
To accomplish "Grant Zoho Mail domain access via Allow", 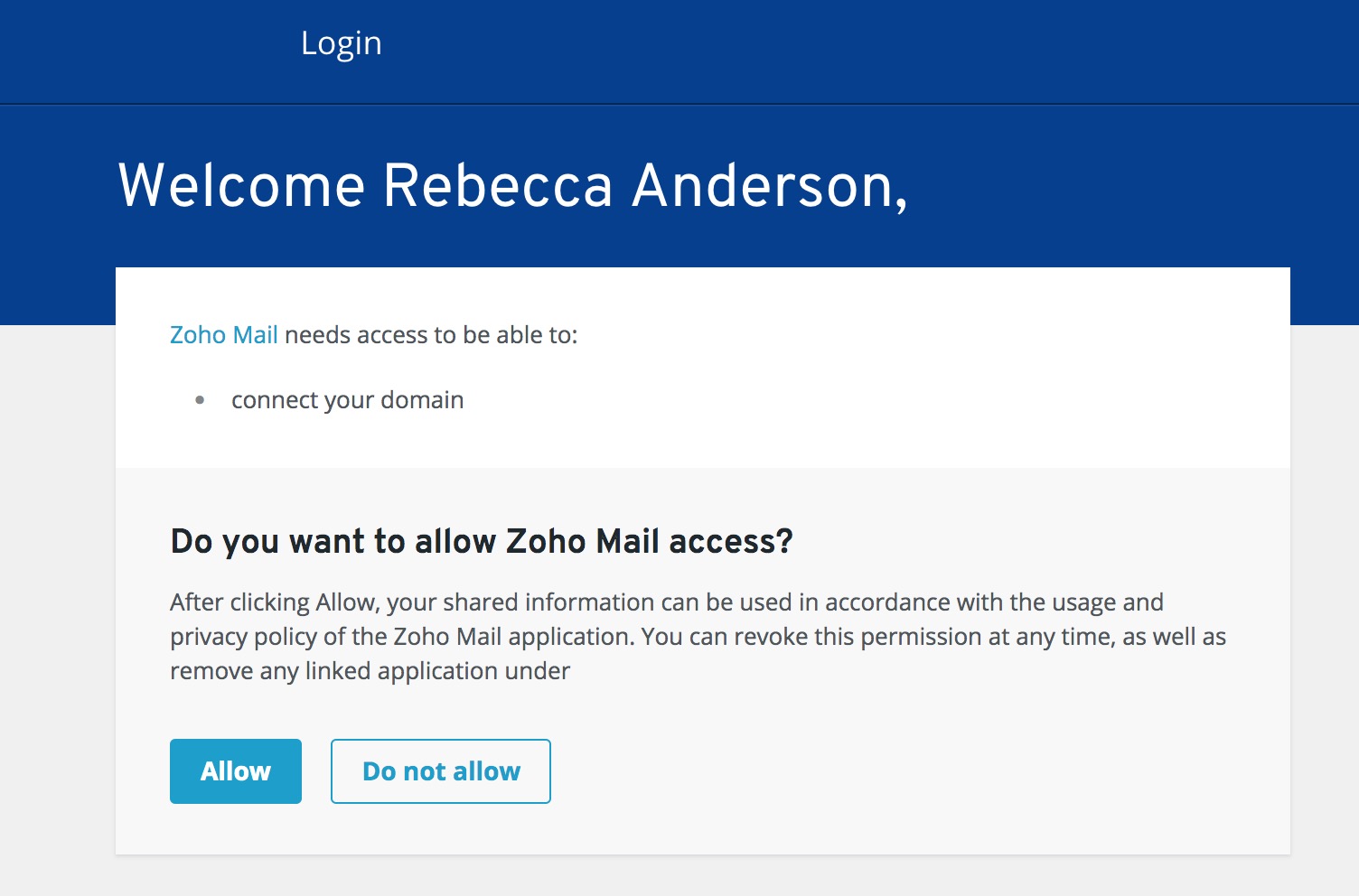I will pos(235,770).
